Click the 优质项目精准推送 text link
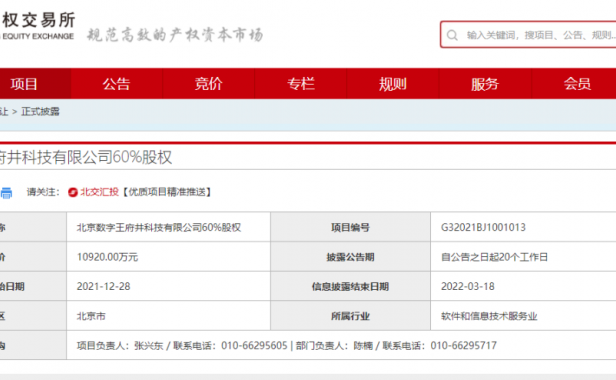 pos(167,192)
